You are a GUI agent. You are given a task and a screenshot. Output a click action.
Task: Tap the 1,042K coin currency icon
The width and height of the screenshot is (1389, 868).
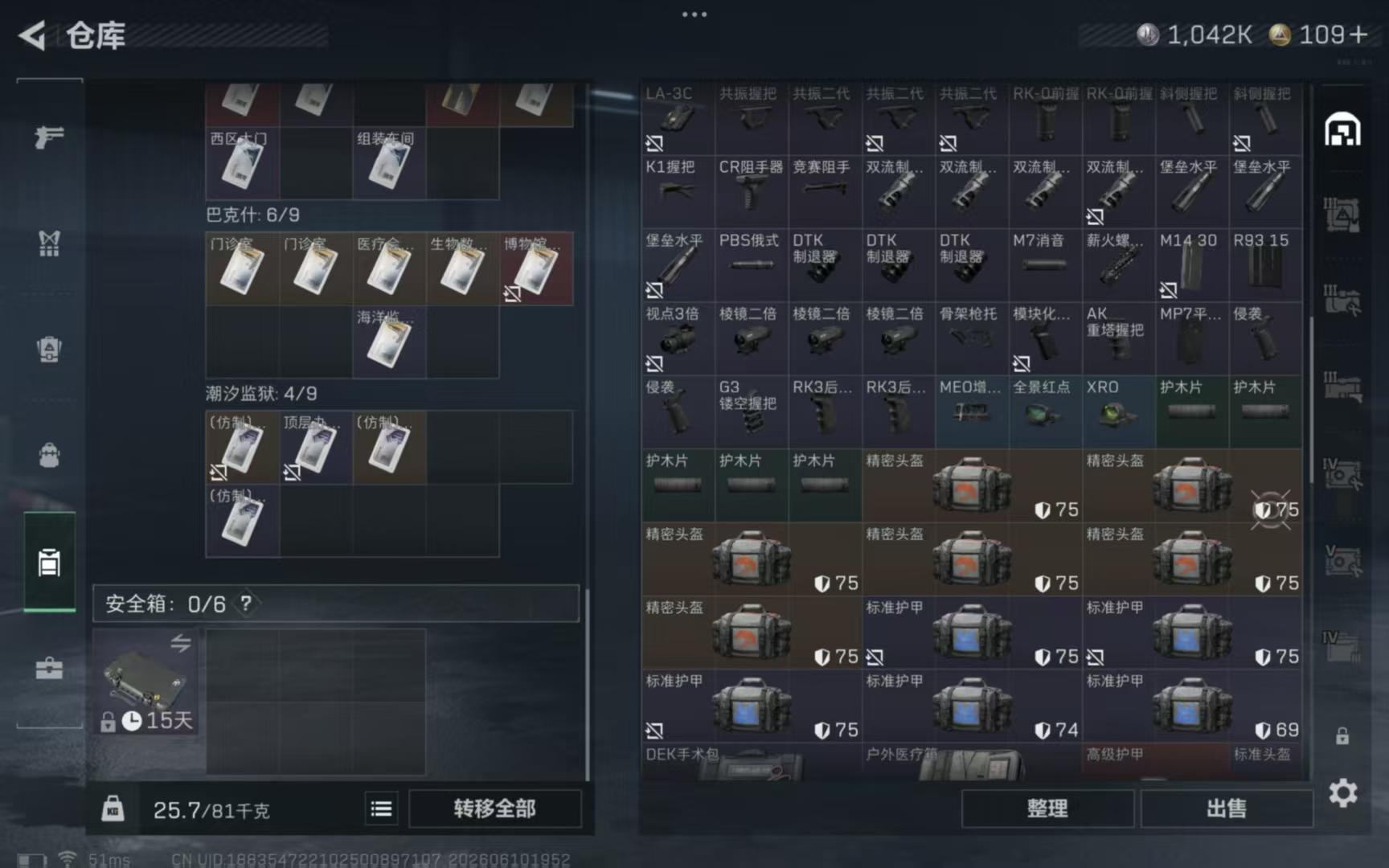click(1147, 35)
